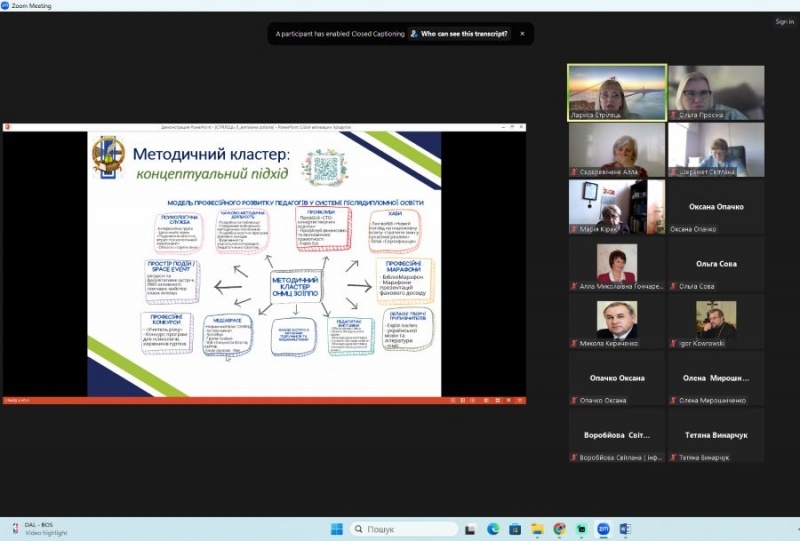Open Microsoft Edge from the taskbar
This screenshot has height=541, width=800.
tap(493, 528)
